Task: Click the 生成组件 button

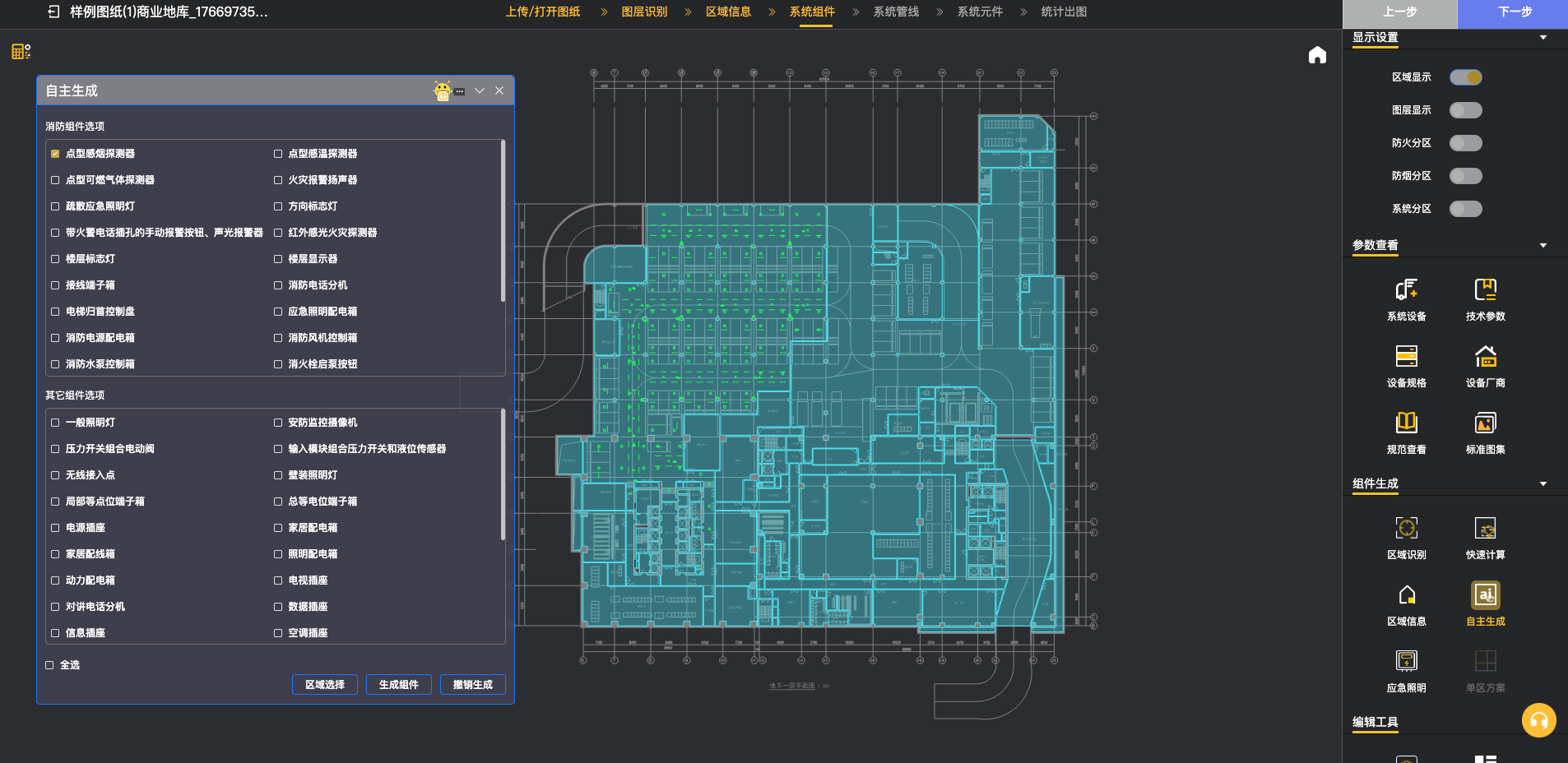Action: (399, 685)
